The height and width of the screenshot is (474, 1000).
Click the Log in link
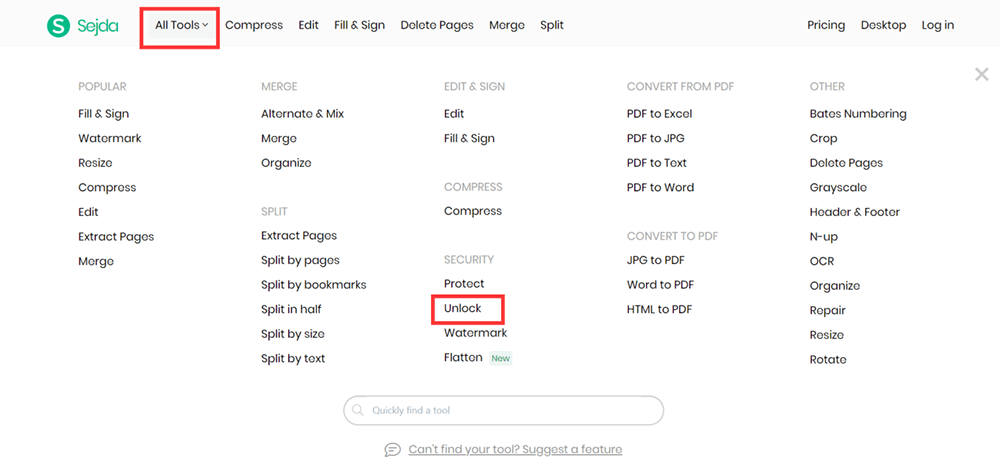coord(937,25)
